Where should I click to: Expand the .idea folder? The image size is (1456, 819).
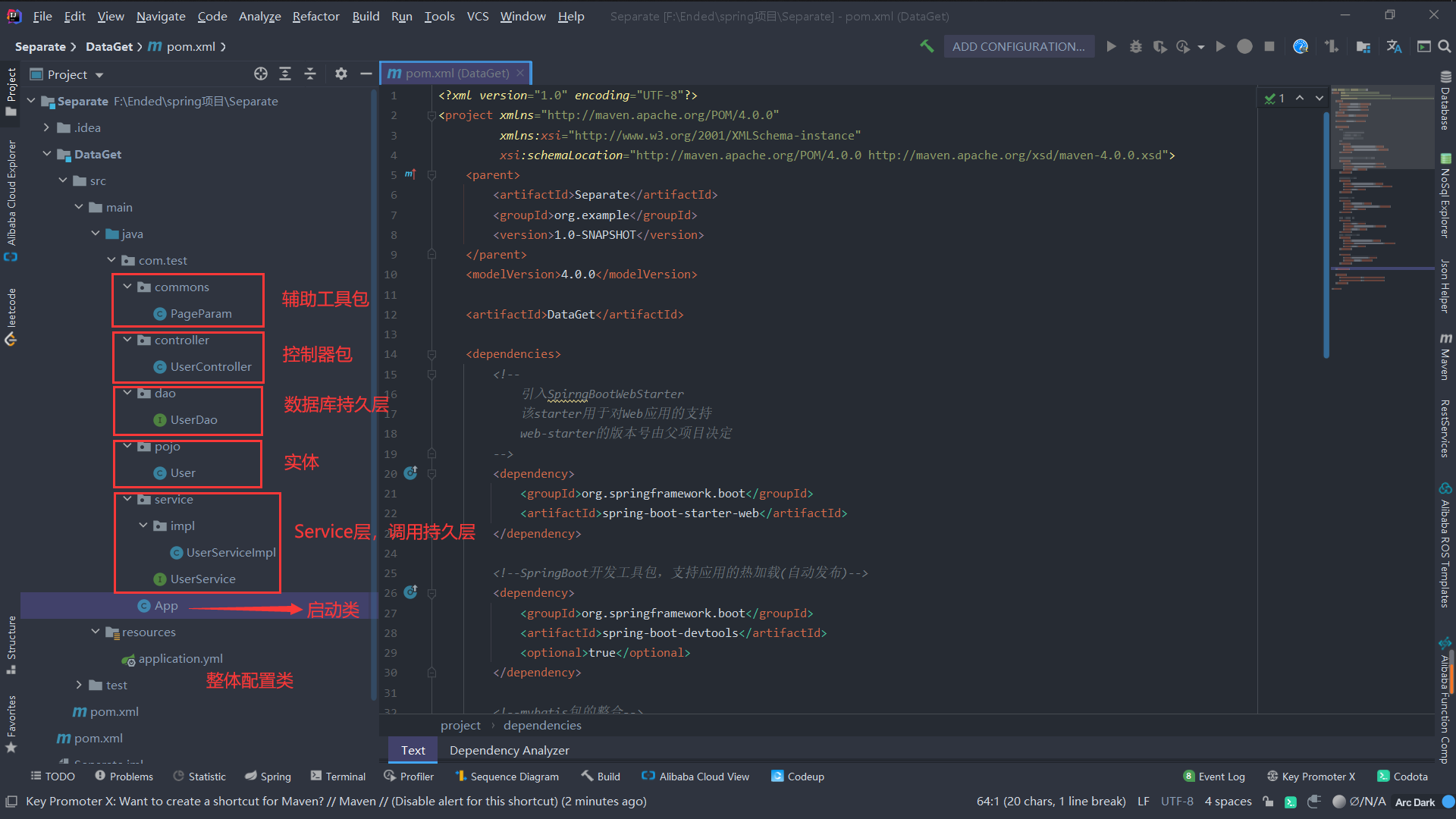pyautogui.click(x=46, y=127)
